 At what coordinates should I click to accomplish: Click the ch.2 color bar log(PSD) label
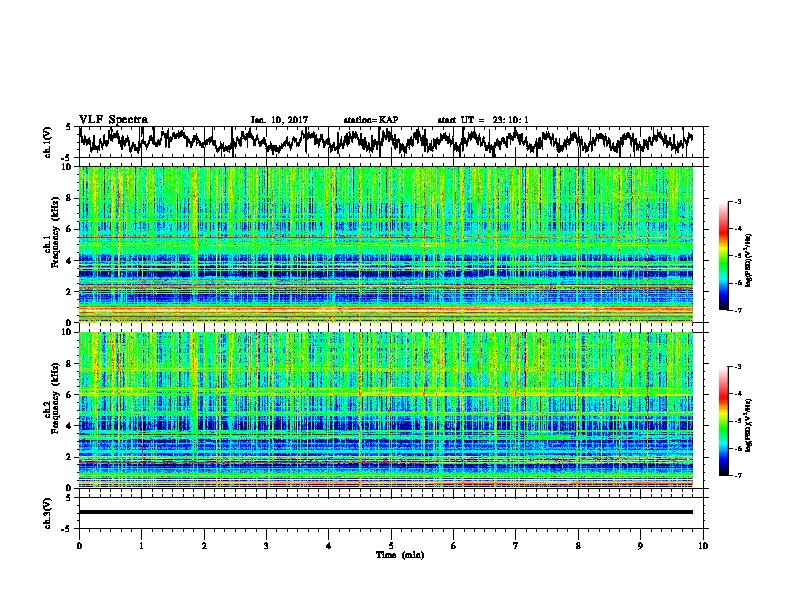click(x=749, y=425)
